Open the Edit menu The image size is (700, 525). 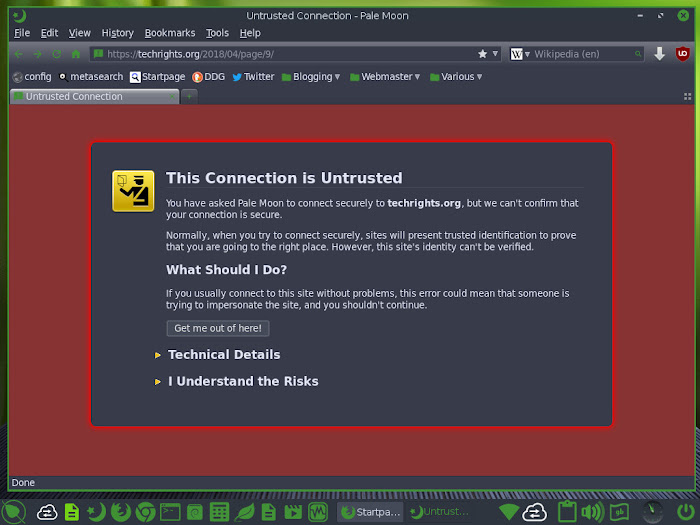(49, 33)
